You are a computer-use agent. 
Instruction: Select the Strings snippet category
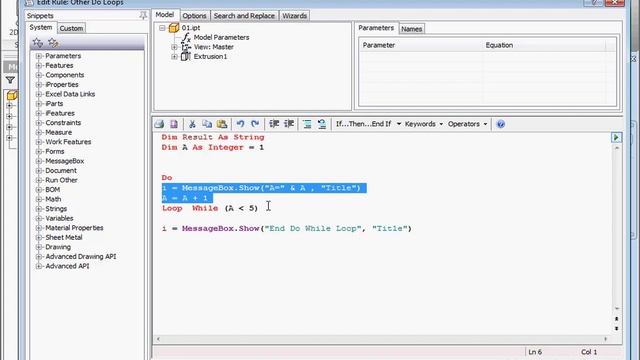click(56, 209)
